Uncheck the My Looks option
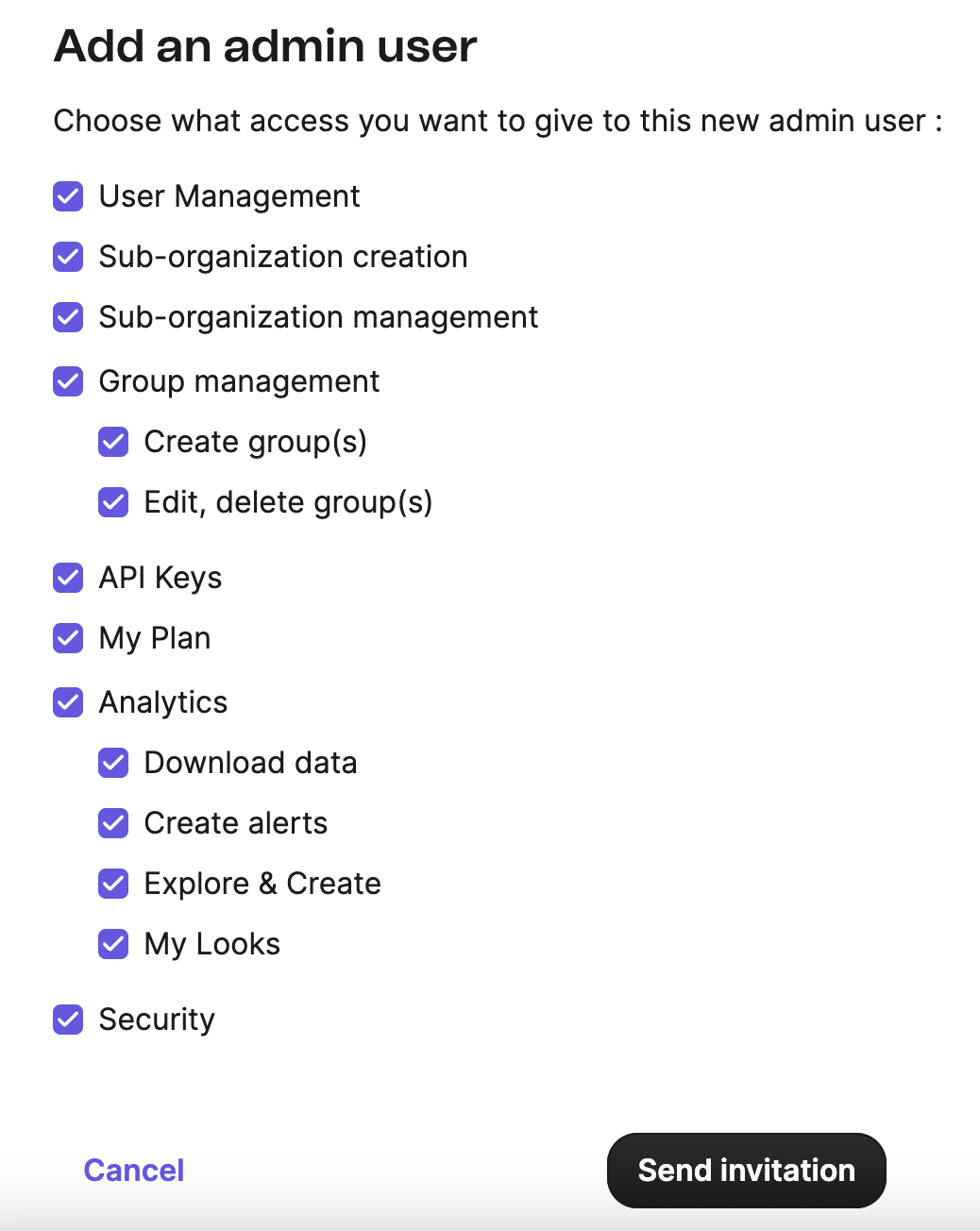The image size is (980, 1231). pos(113,944)
